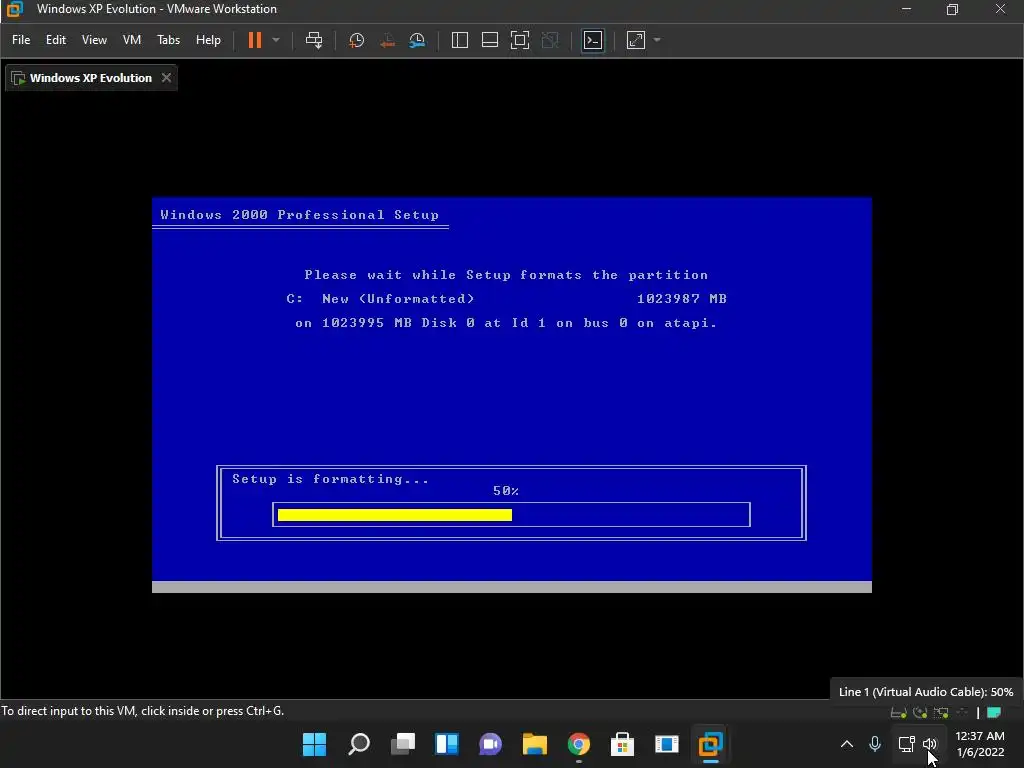Click the greyed-out device status icon
Viewport: 1024px width, 768px height.
pos(962,712)
